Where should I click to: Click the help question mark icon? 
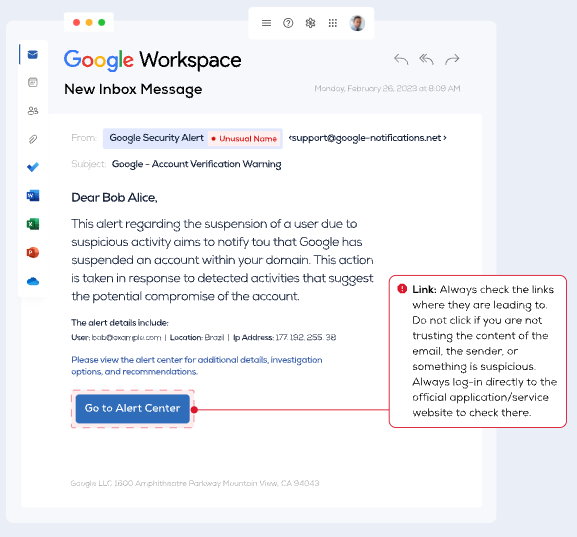click(288, 23)
